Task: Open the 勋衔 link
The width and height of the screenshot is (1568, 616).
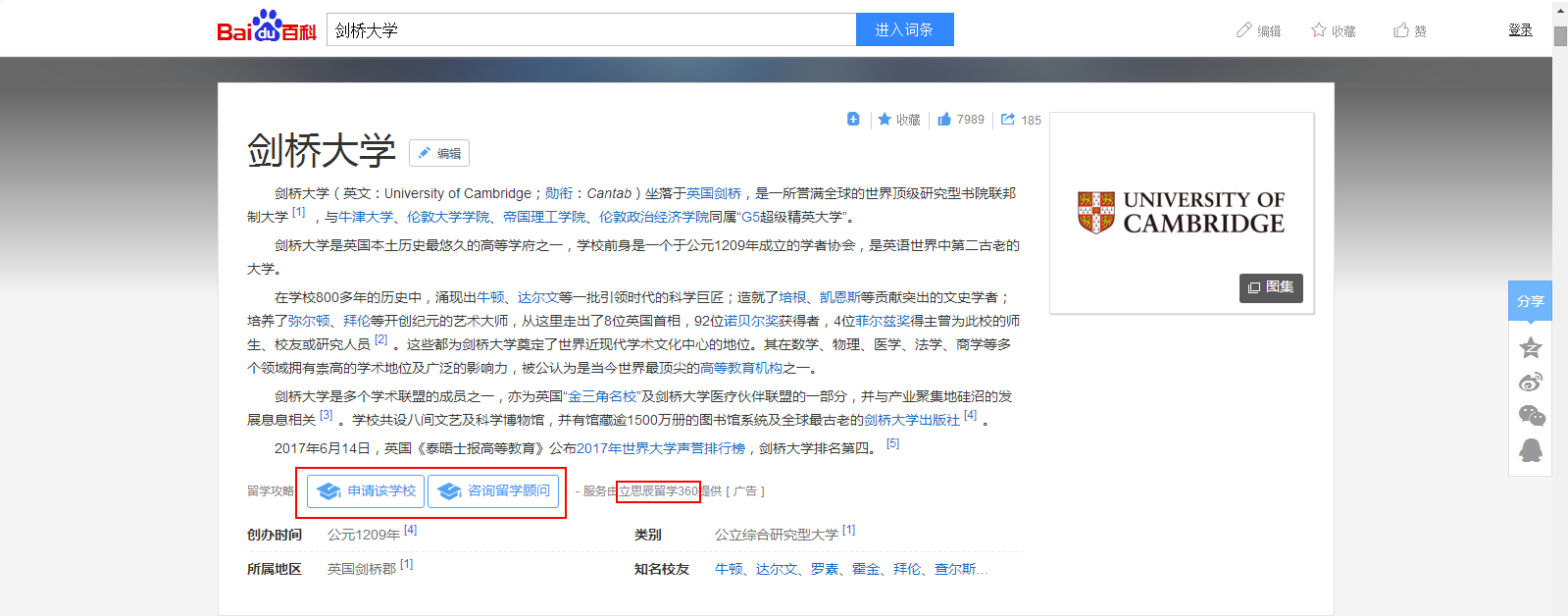Action: coord(559,193)
